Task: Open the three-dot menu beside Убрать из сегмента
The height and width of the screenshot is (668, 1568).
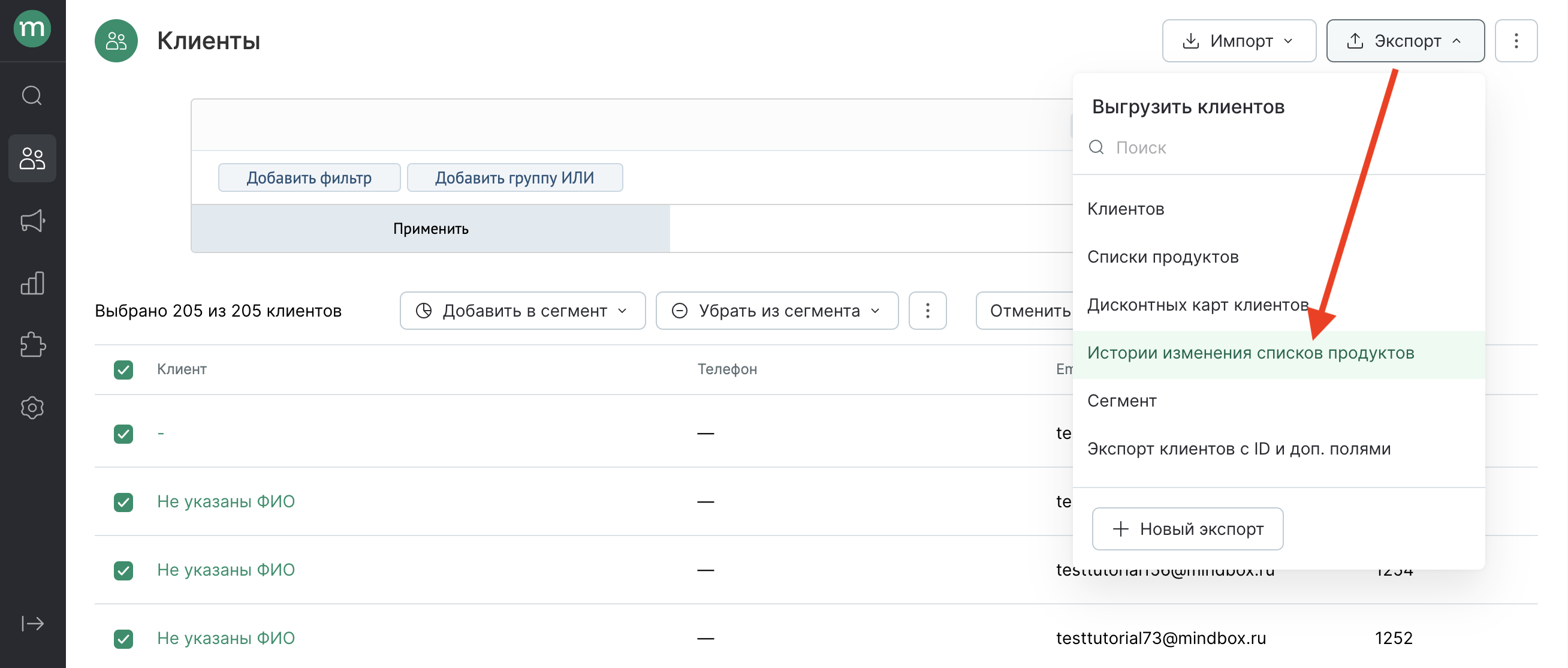Action: point(927,311)
